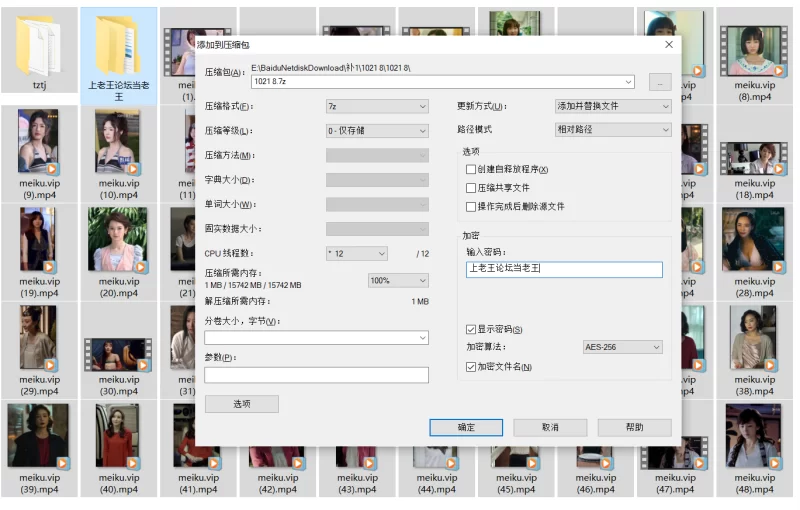The height and width of the screenshot is (510, 800).
Task: Select the 上老王论坛当老王 folder icon
Action: click(118, 46)
